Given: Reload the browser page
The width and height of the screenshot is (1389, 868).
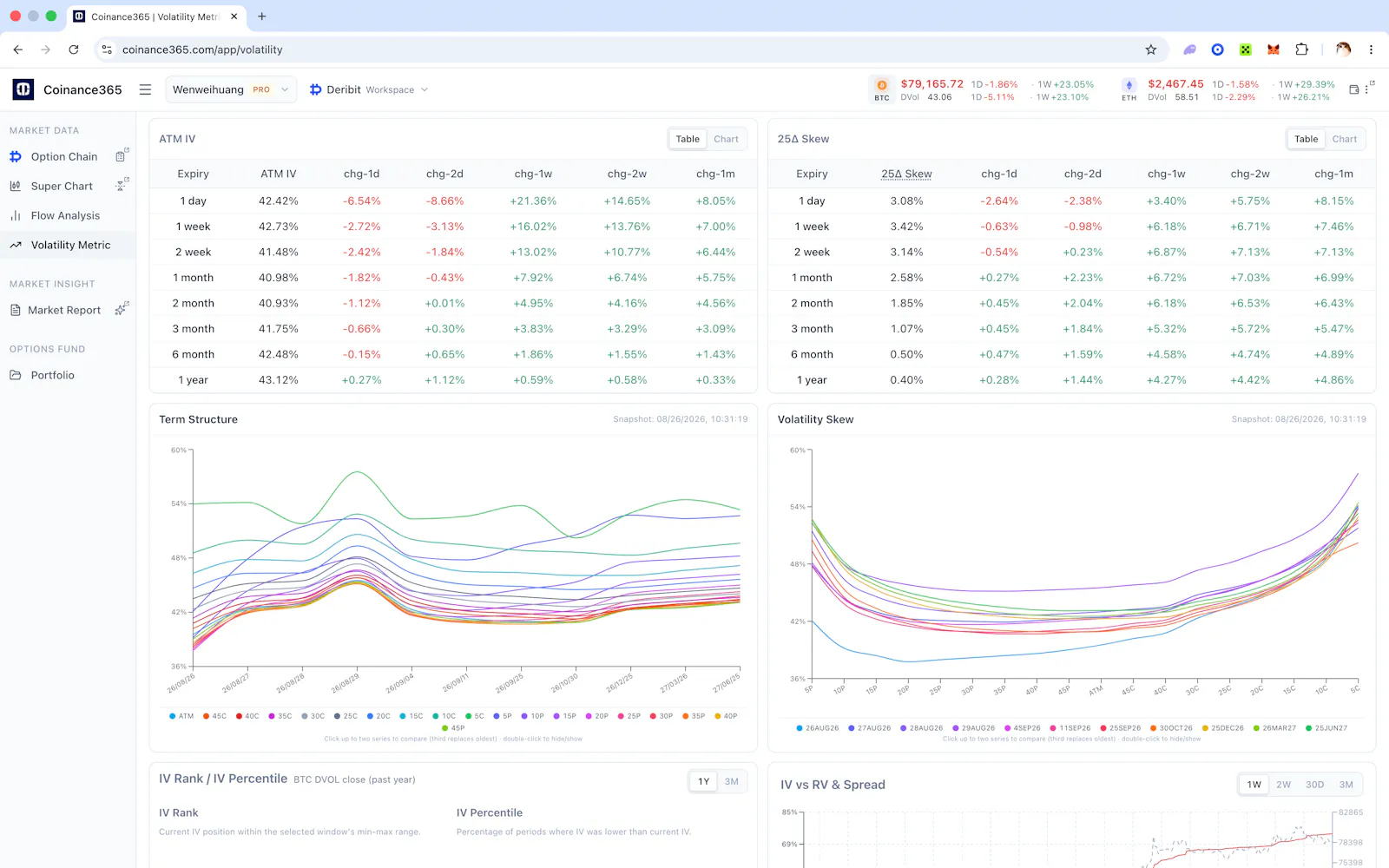Looking at the screenshot, I should (x=74, y=49).
